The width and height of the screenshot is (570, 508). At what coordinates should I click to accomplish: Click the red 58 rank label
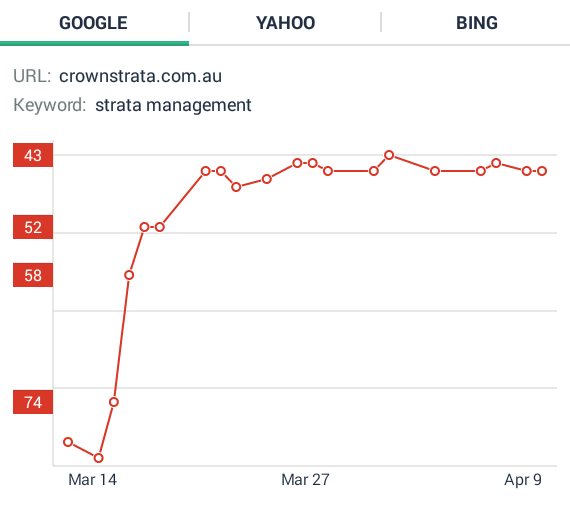[x=33, y=275]
